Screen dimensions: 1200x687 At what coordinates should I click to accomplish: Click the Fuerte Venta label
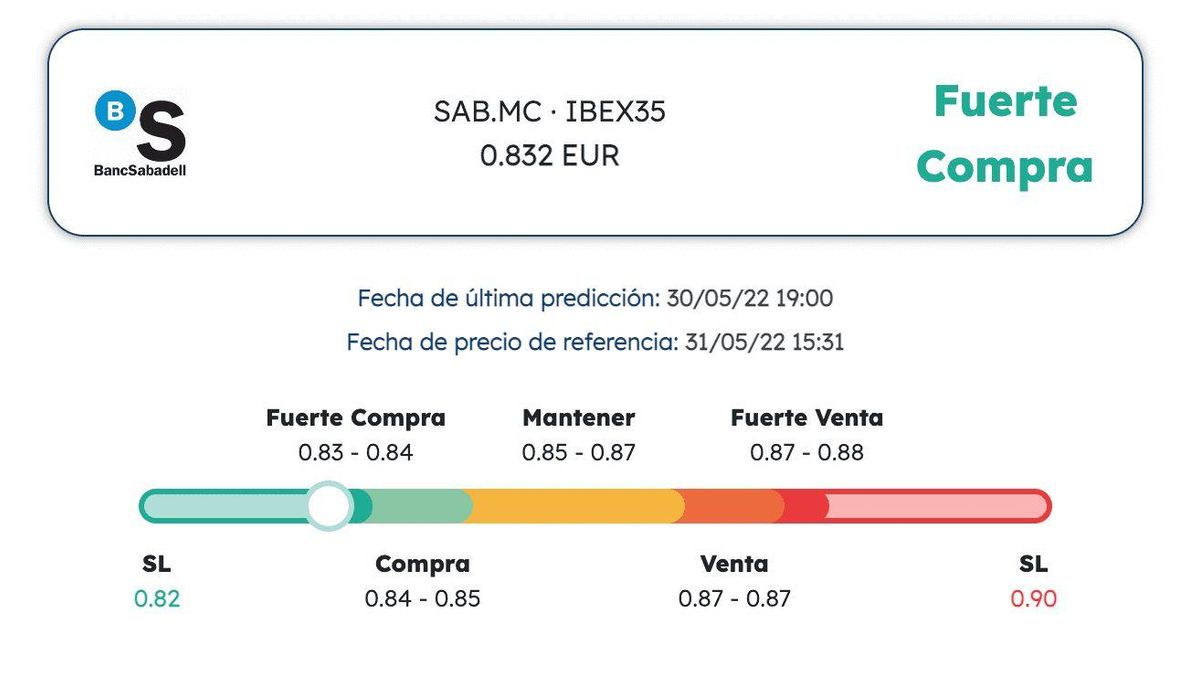pos(806,417)
